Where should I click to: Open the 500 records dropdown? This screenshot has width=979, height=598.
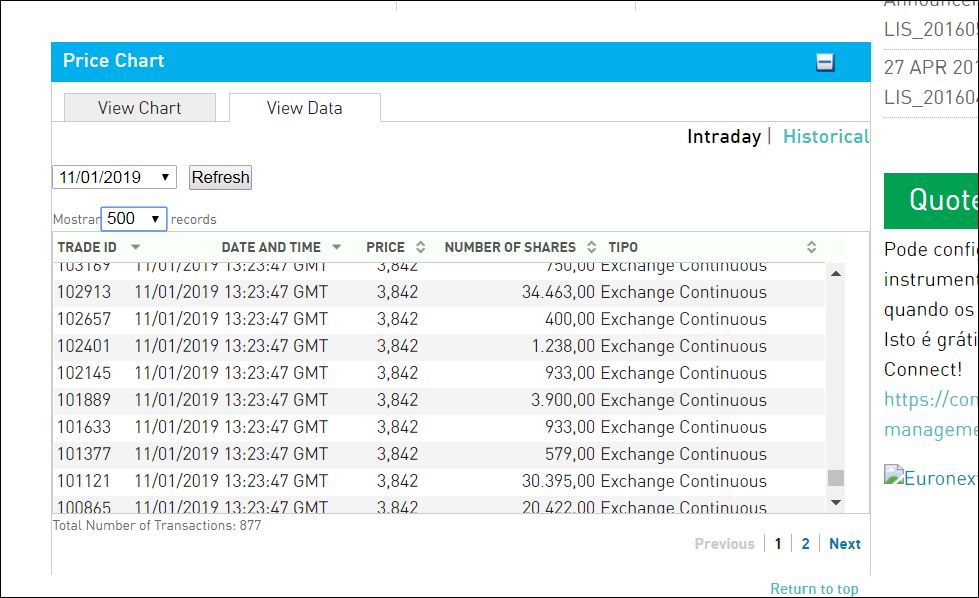[x=133, y=219]
